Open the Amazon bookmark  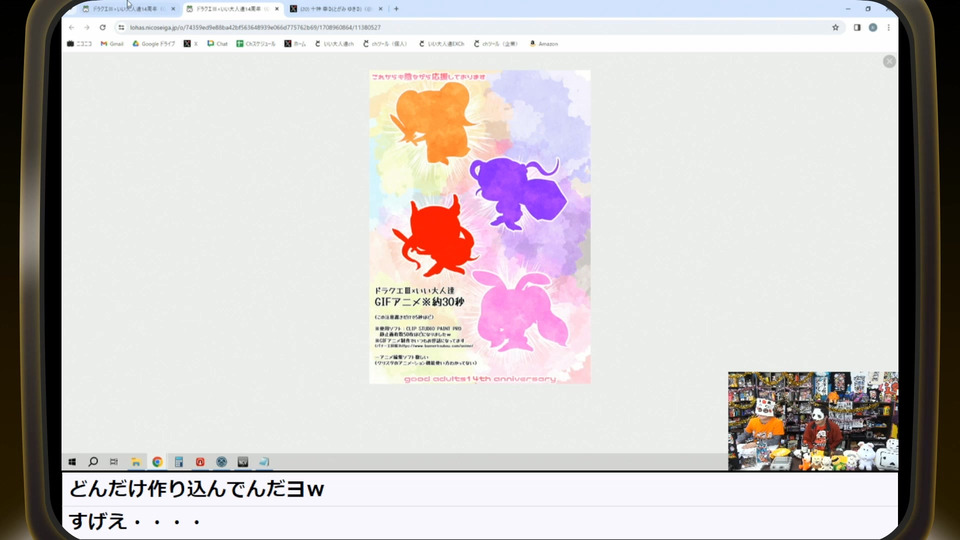tap(544, 44)
